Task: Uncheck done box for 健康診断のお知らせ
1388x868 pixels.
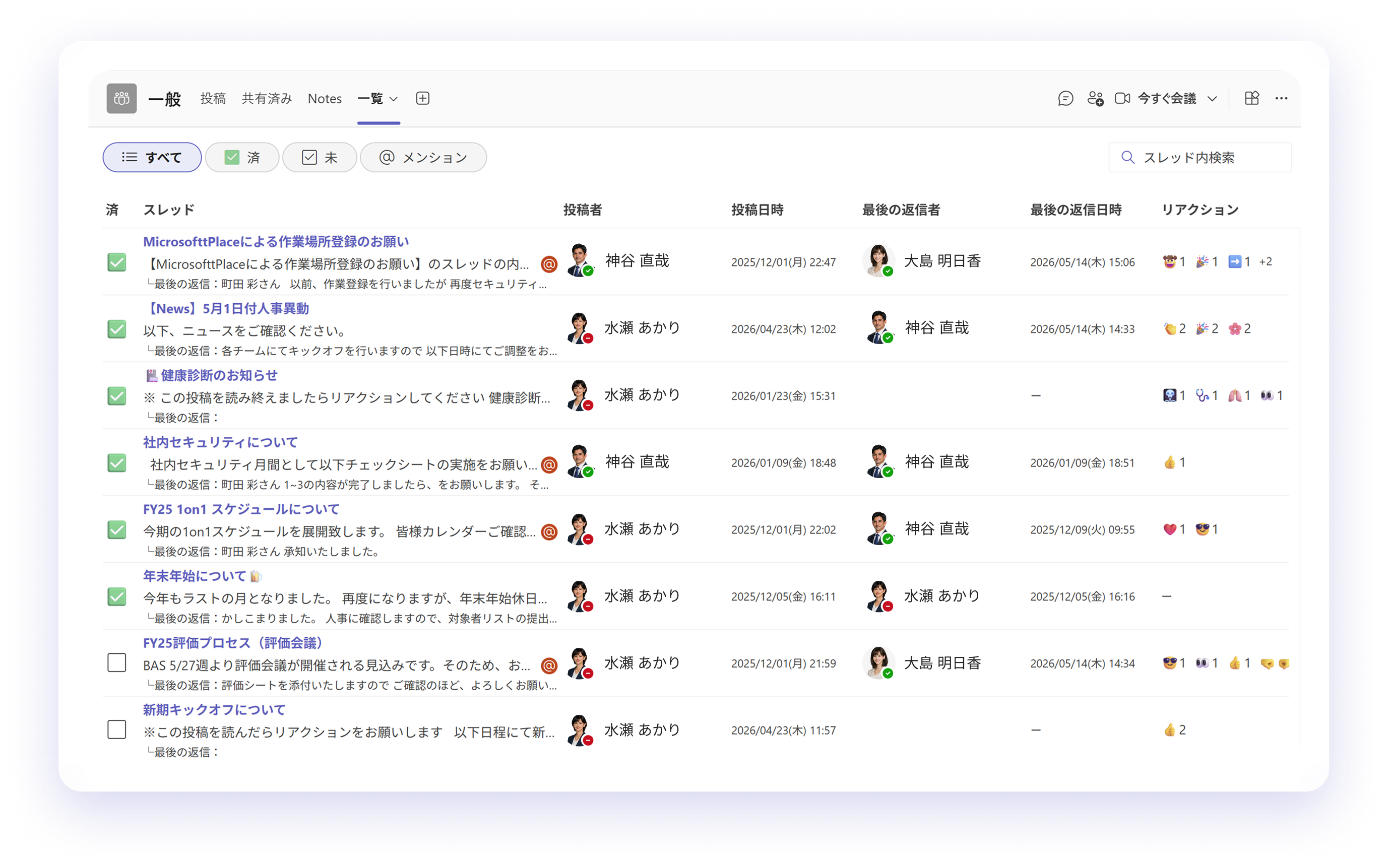Action: tap(116, 395)
